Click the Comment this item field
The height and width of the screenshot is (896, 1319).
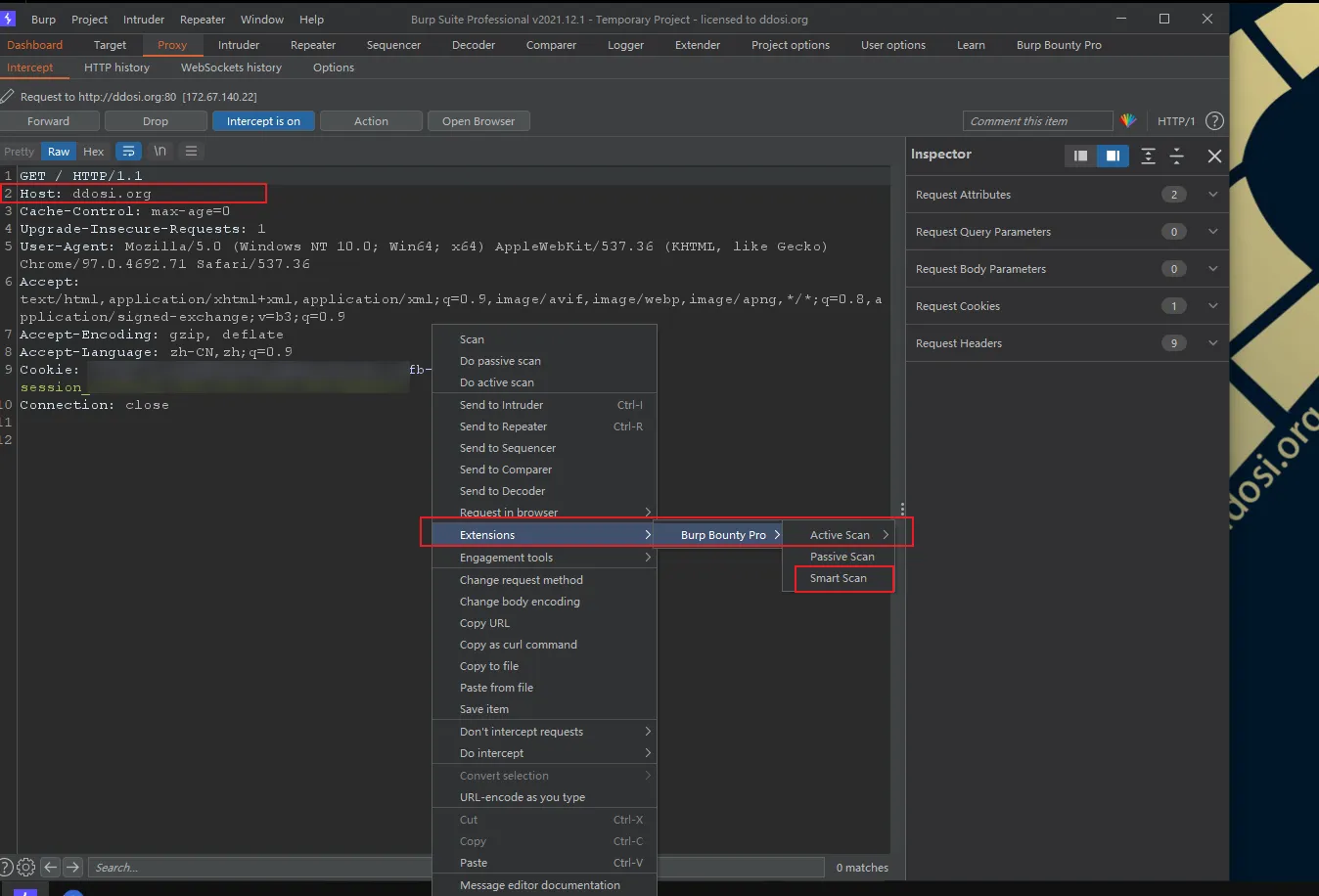(x=1037, y=121)
